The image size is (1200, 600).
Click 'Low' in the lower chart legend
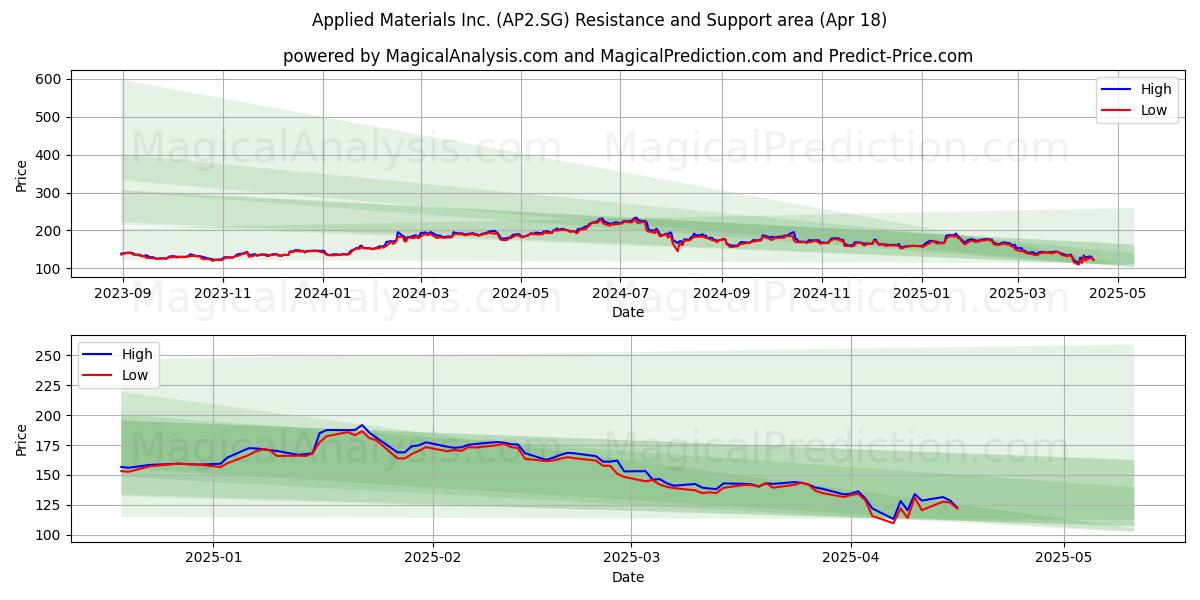click(x=135, y=375)
